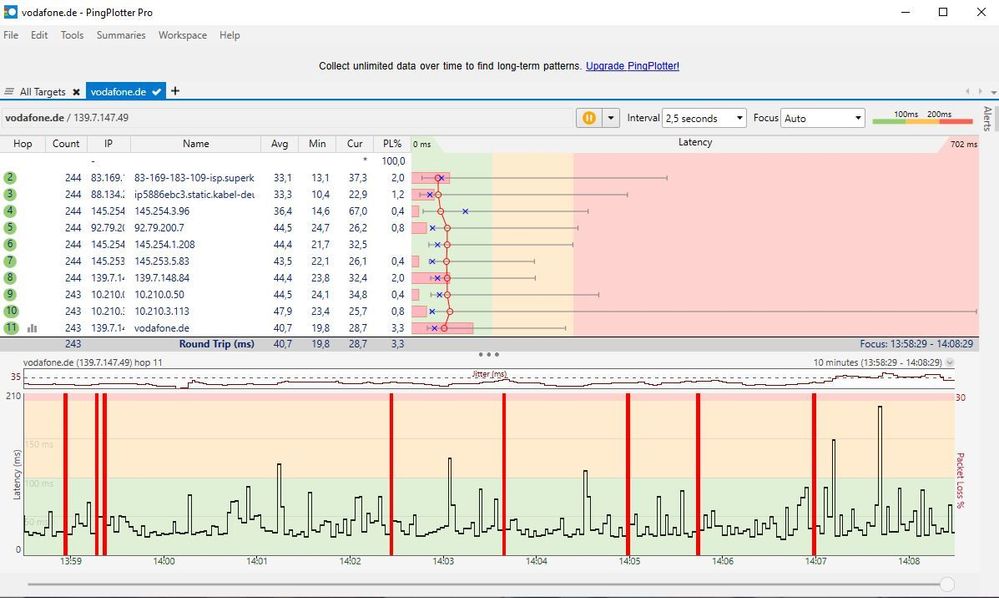The image size is (999, 598).
Task: Click the vodafone.de name in hop 11 row
Action: [x=162, y=328]
